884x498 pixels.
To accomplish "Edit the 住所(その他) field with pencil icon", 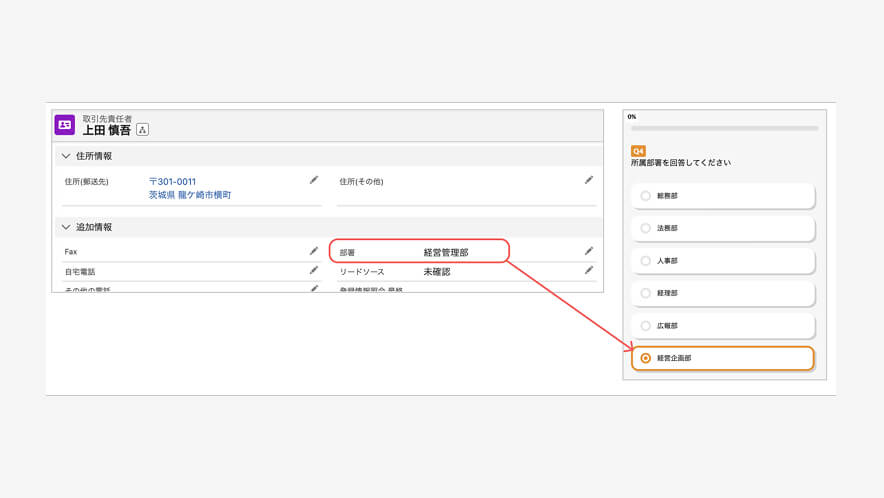I will [589, 180].
